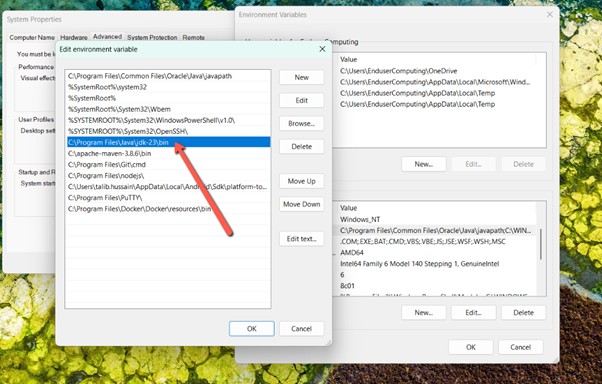Screen dimensions: 602x384
Task: Select the System32\Wbem path entry
Action: 169,109
